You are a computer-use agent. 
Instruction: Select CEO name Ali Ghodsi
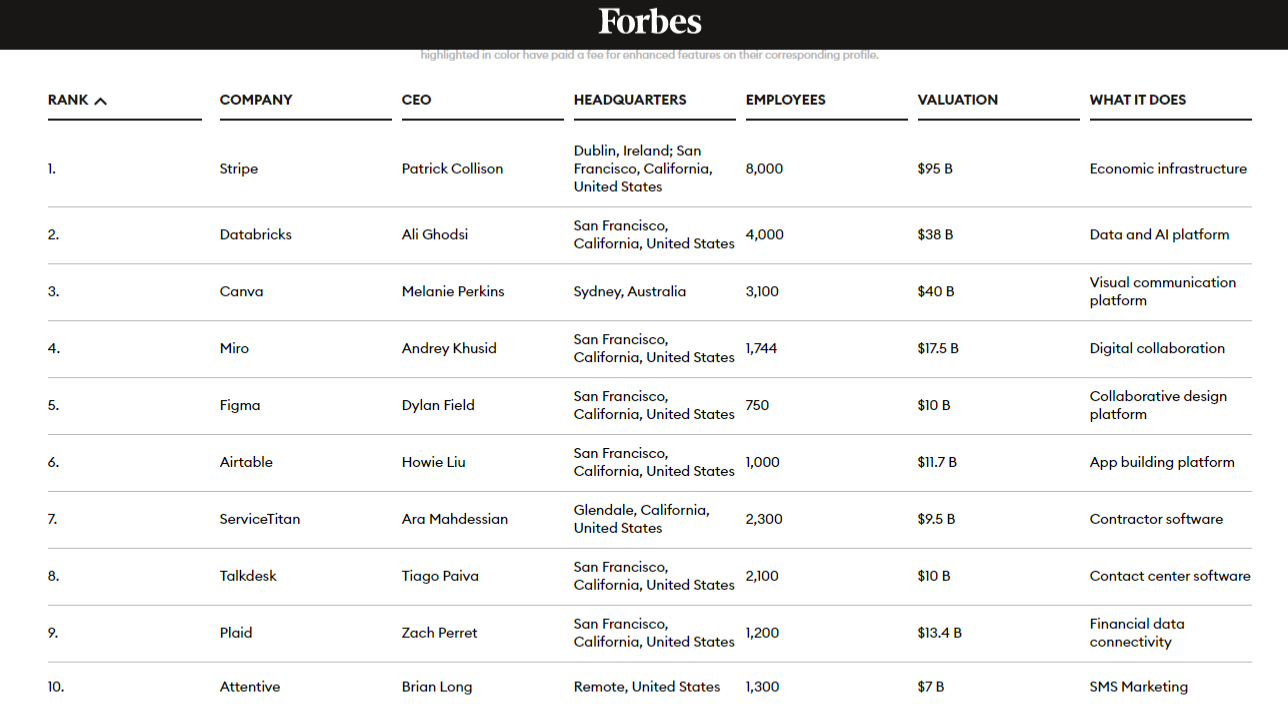pyautogui.click(x=435, y=235)
